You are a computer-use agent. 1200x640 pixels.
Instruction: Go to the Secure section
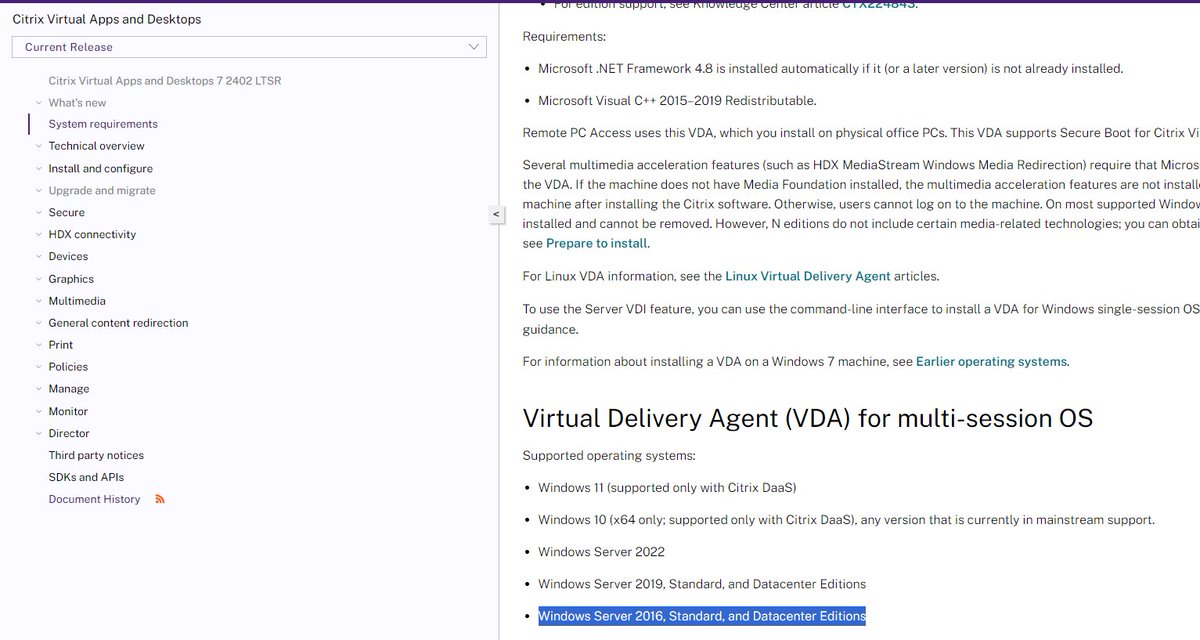(x=67, y=213)
